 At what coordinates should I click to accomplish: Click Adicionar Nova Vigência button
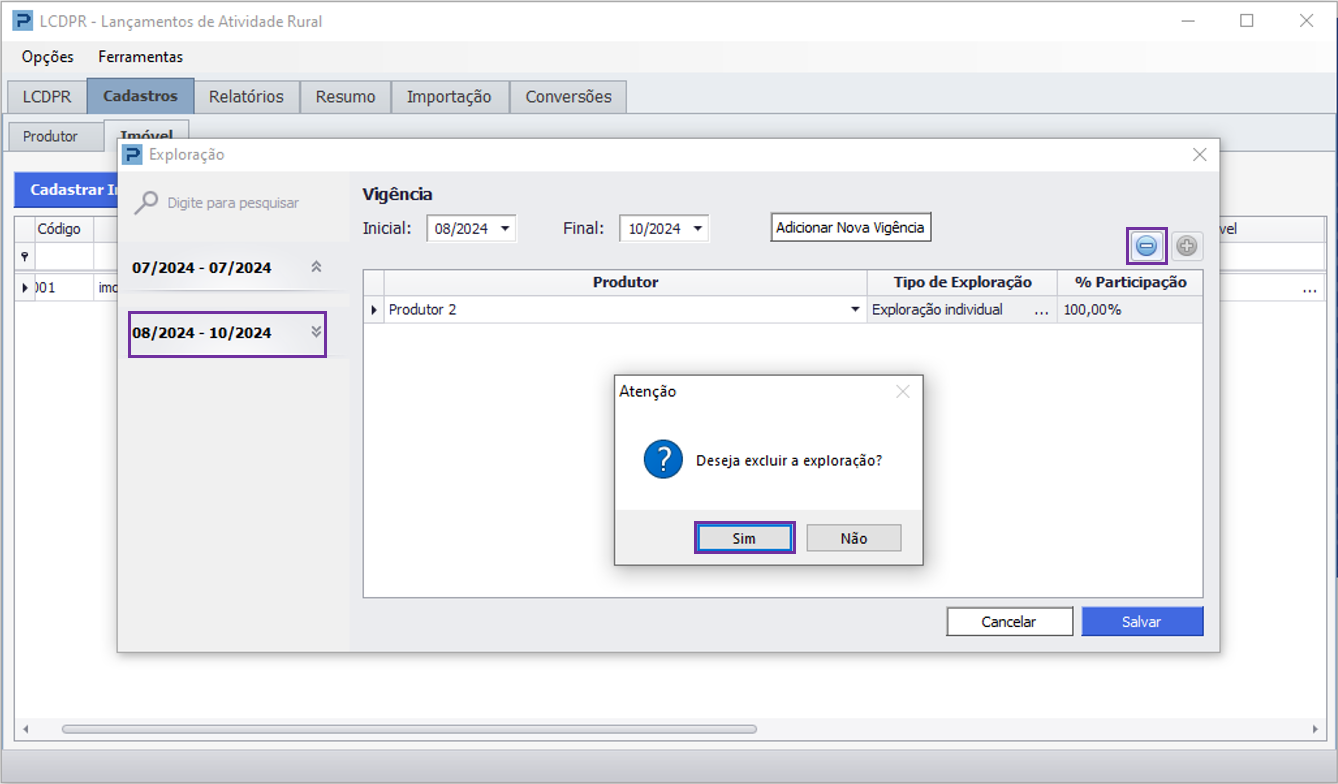[x=851, y=227]
